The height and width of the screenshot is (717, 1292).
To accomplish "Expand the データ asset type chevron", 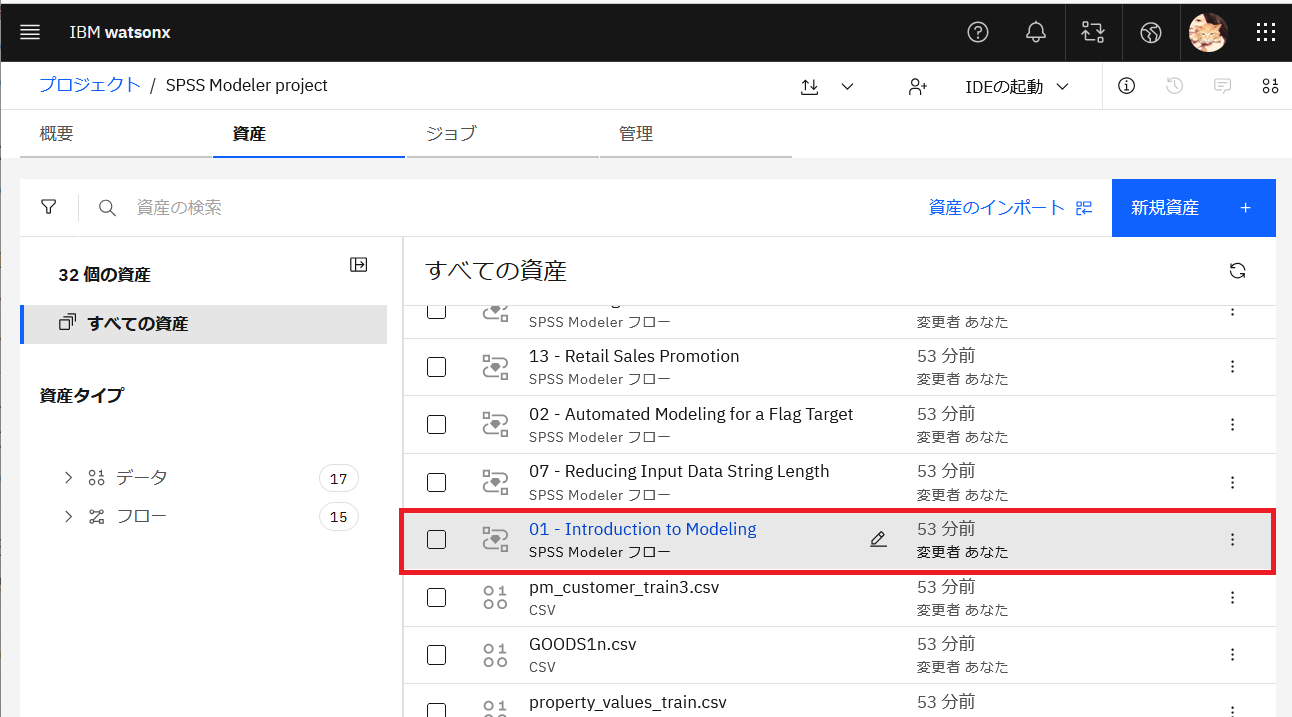I will 68,478.
